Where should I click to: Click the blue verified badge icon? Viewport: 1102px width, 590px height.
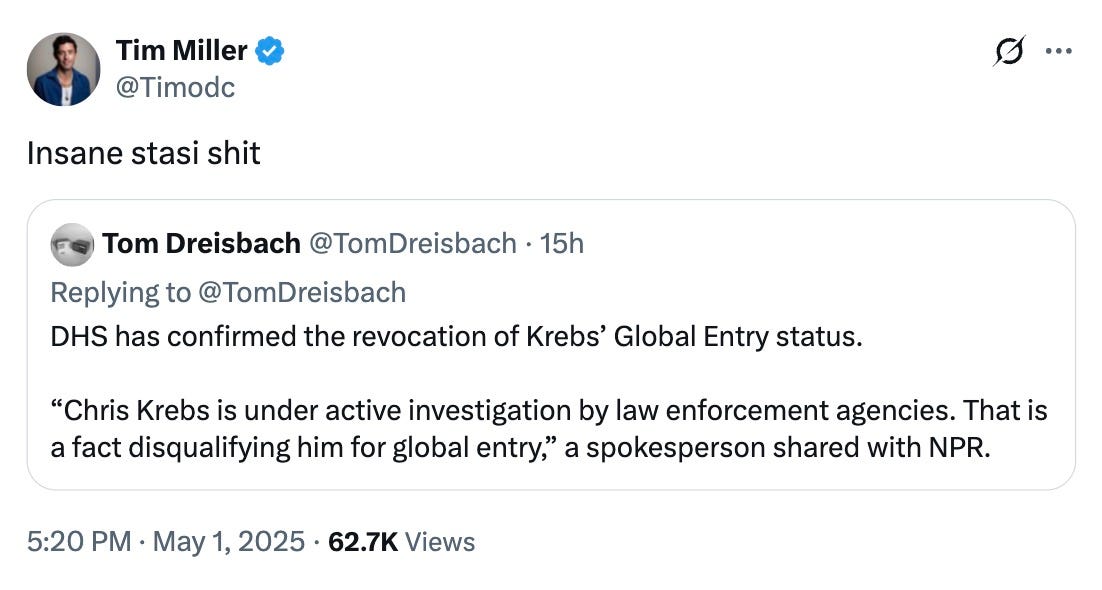coord(269,51)
